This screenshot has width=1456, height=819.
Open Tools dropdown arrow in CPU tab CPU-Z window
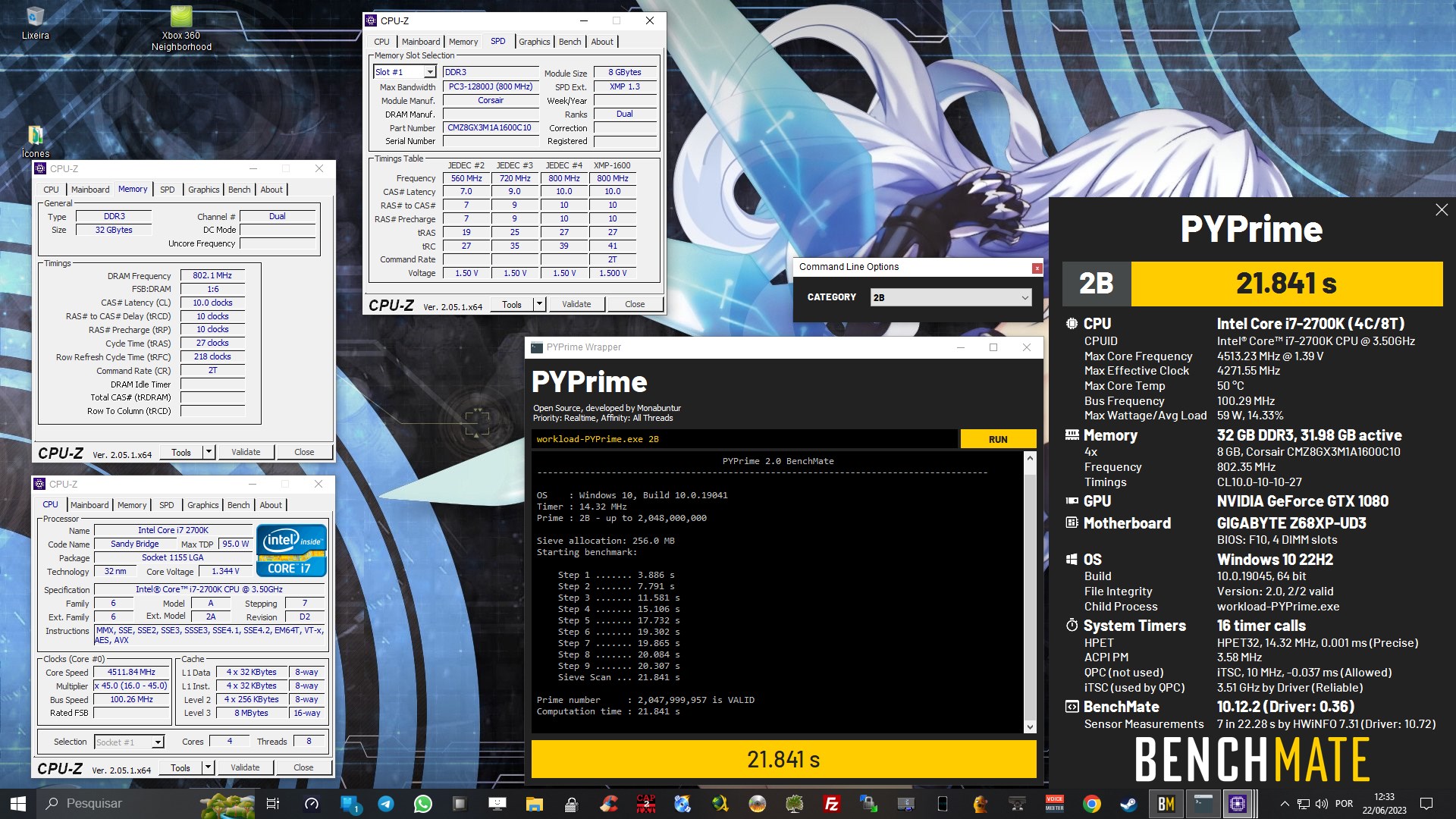[x=208, y=767]
